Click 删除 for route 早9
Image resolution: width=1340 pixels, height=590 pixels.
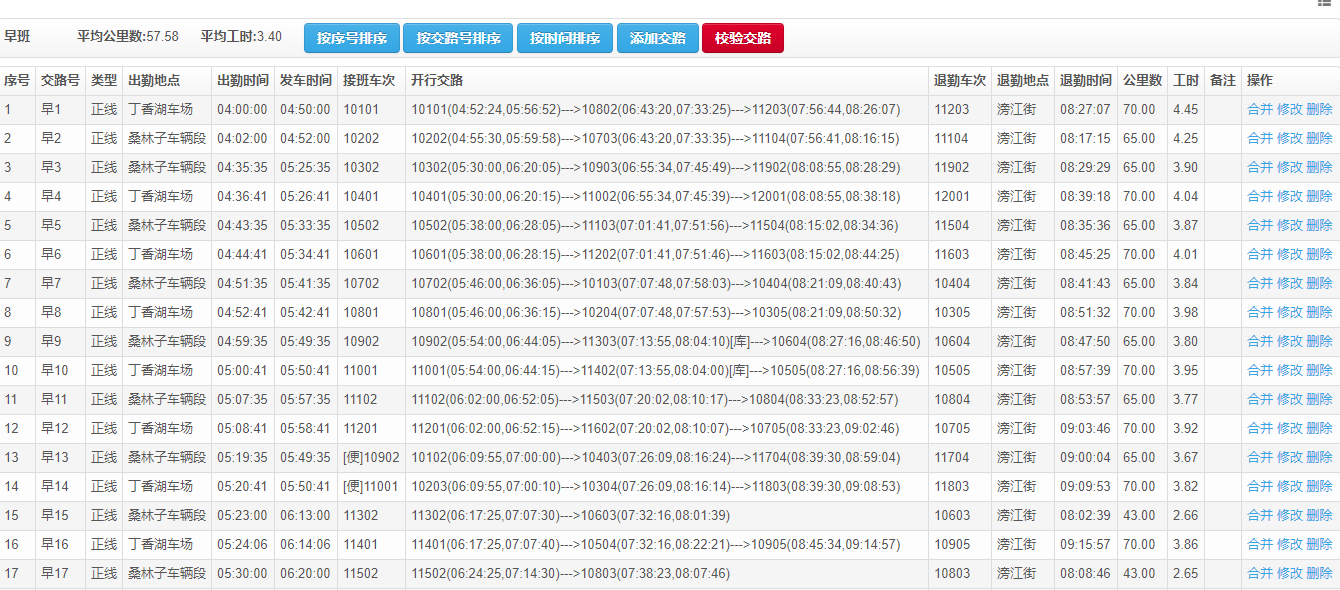point(1319,342)
